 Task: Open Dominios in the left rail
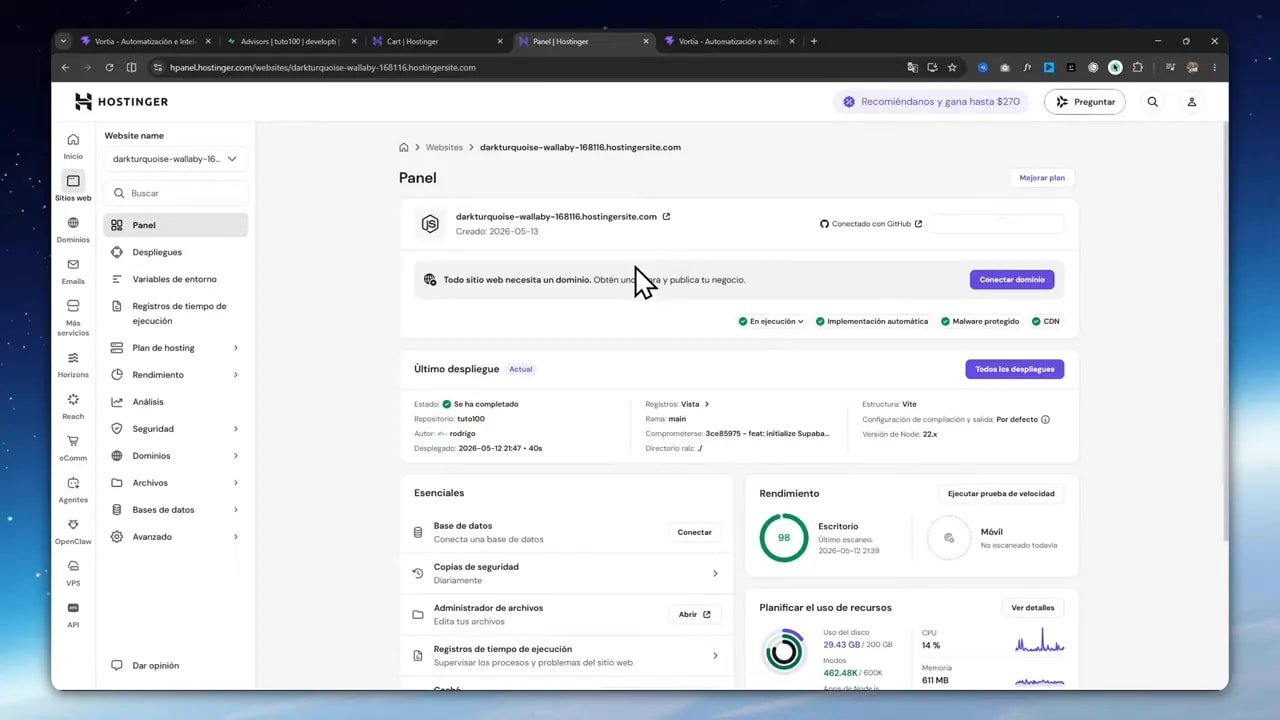[73, 229]
